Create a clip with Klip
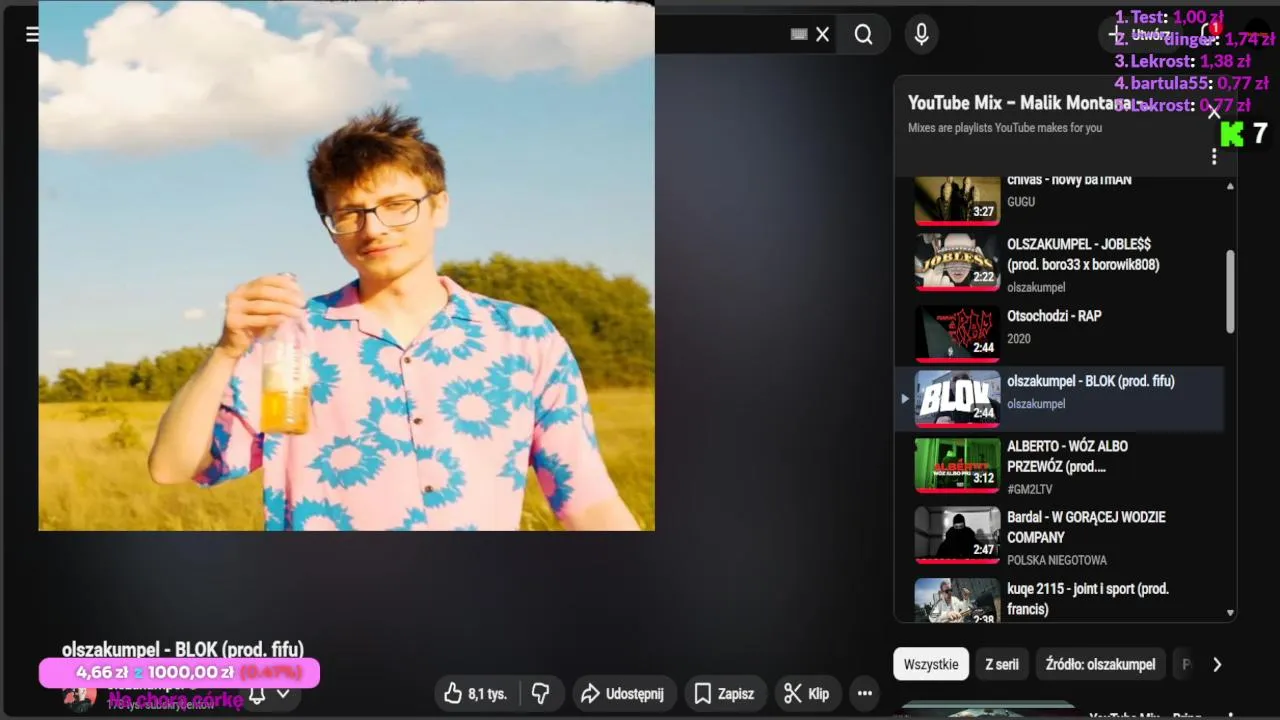 click(x=806, y=693)
